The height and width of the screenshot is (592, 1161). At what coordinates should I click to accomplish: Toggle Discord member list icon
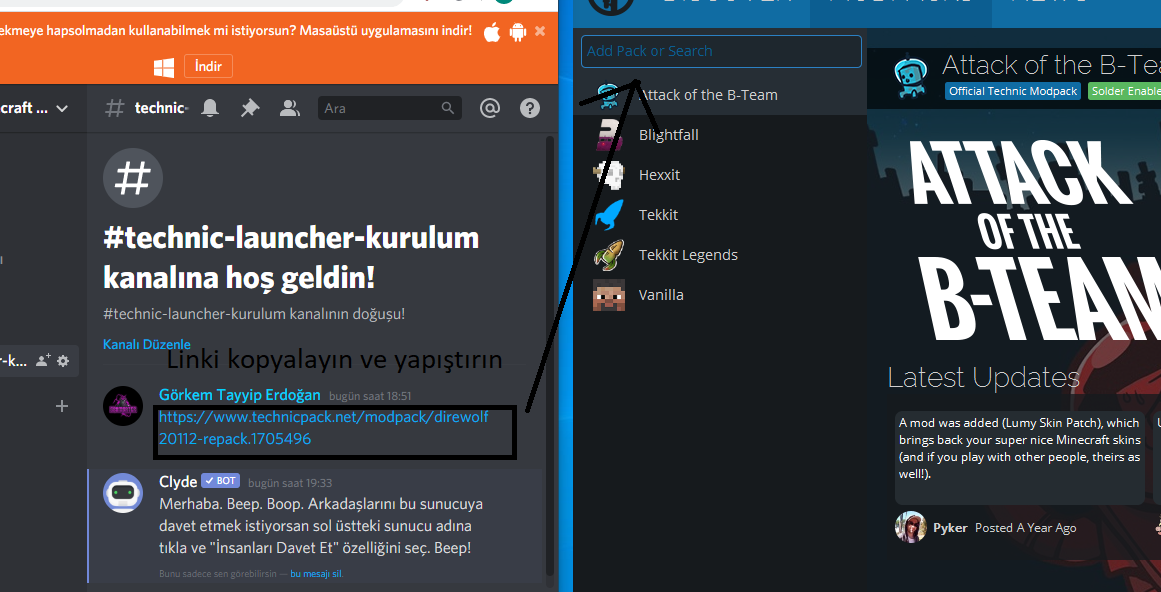pyautogui.click(x=290, y=108)
